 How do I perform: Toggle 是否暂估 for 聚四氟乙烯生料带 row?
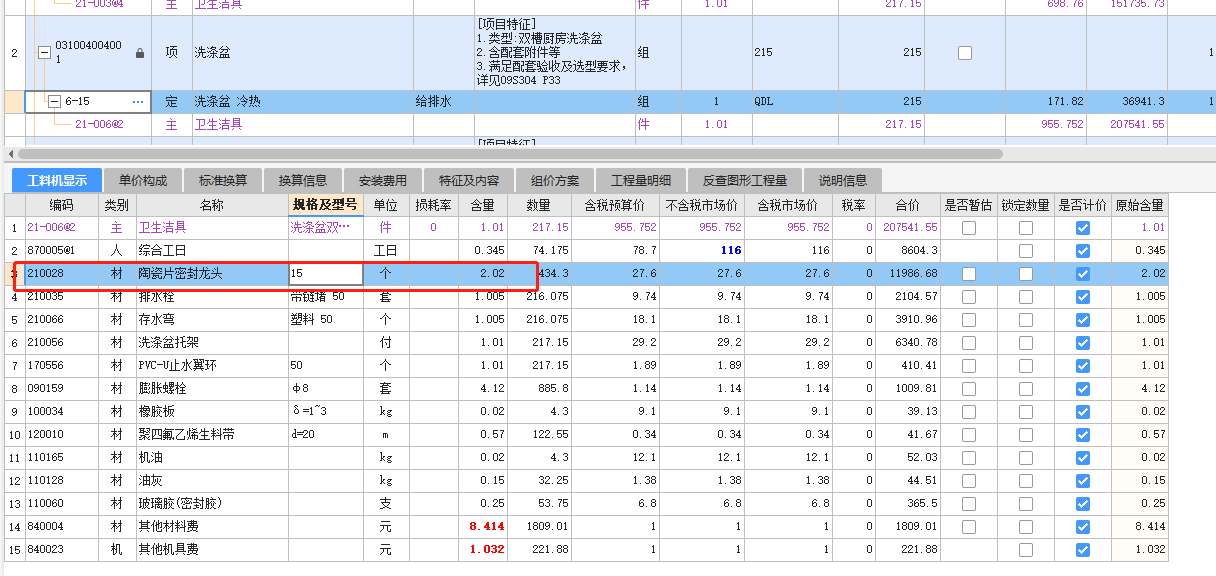(968, 435)
